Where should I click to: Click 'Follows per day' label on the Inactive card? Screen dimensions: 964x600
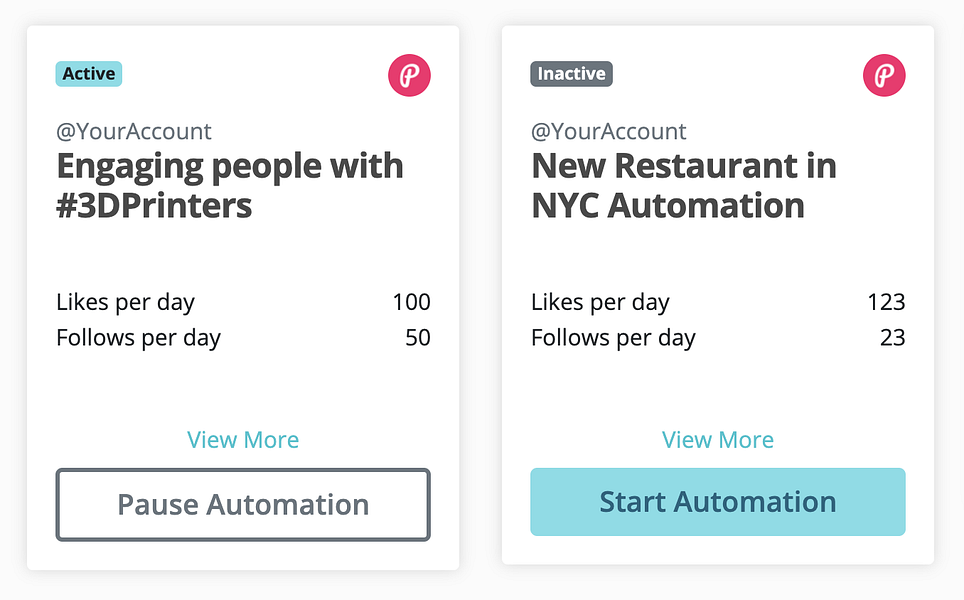pos(613,338)
